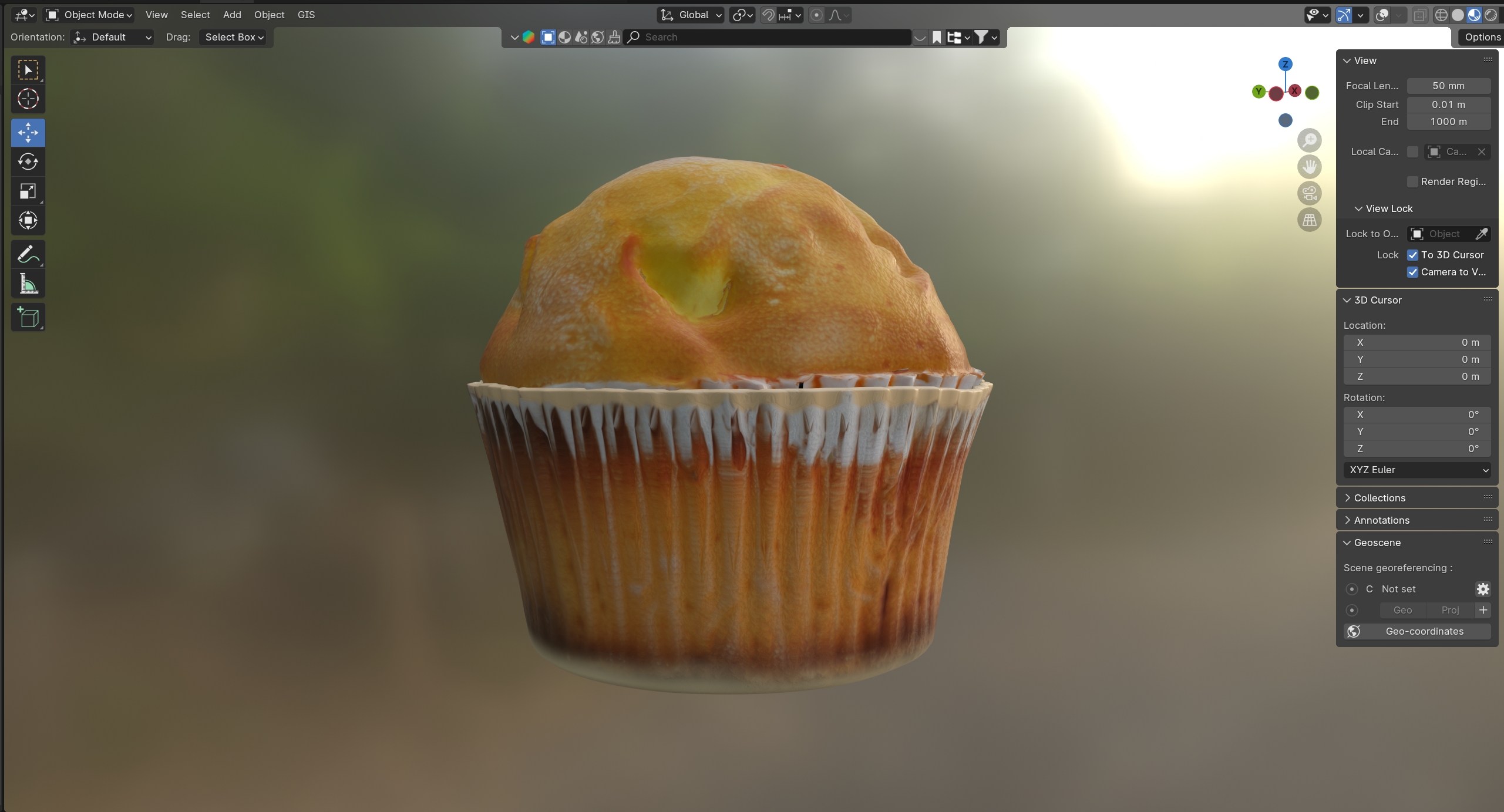Screen dimensions: 1504x812
Task: Activate the Annotate pencil tool
Action: click(x=28, y=254)
